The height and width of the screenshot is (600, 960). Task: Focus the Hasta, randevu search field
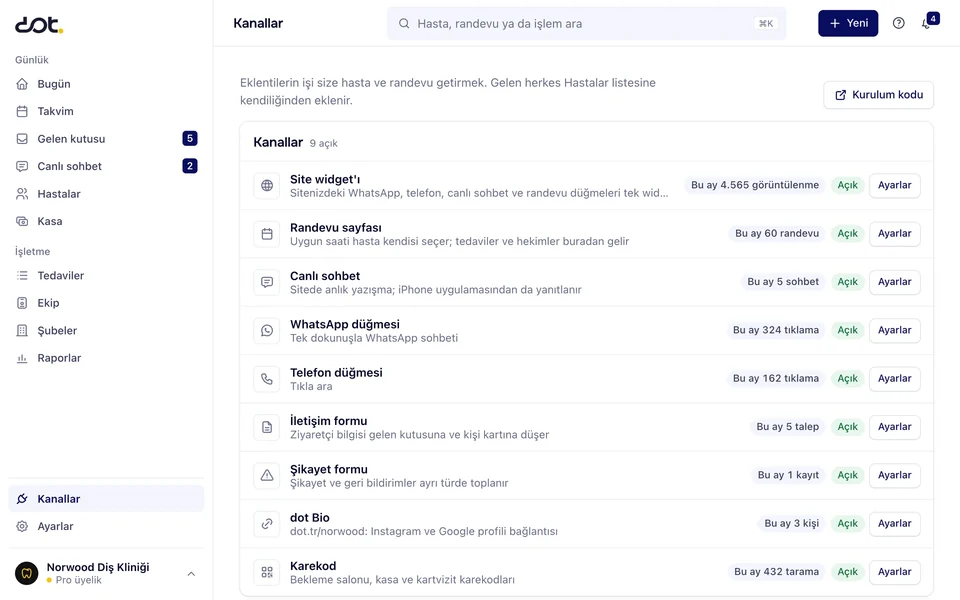587,23
